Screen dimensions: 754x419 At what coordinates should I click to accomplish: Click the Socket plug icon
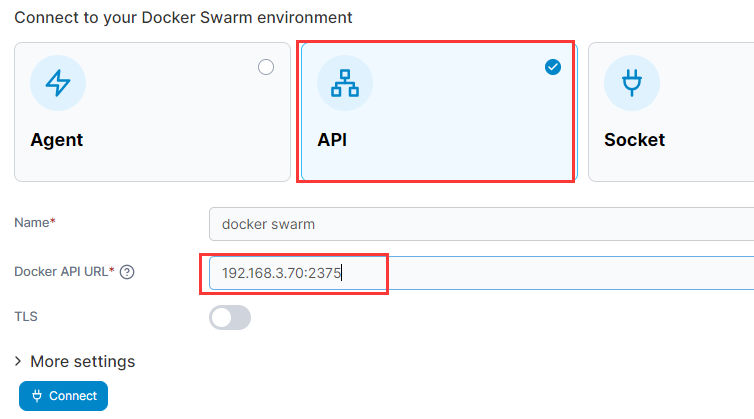pyautogui.click(x=631, y=84)
